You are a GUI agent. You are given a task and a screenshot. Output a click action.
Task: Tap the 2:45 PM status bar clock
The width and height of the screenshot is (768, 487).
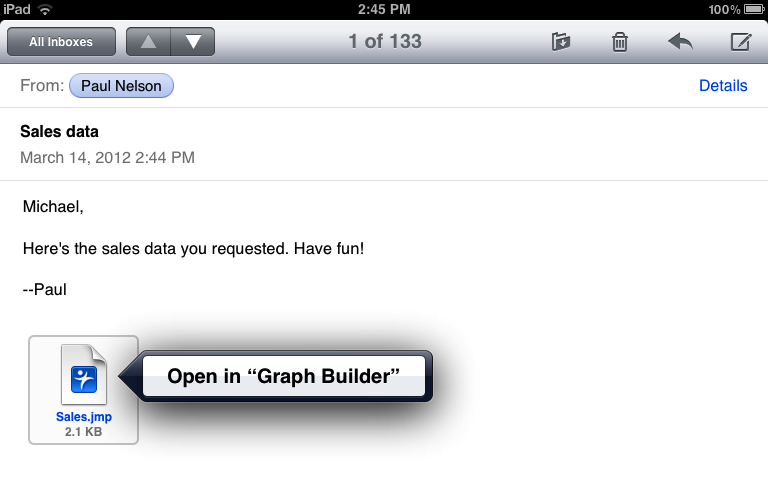384,9
